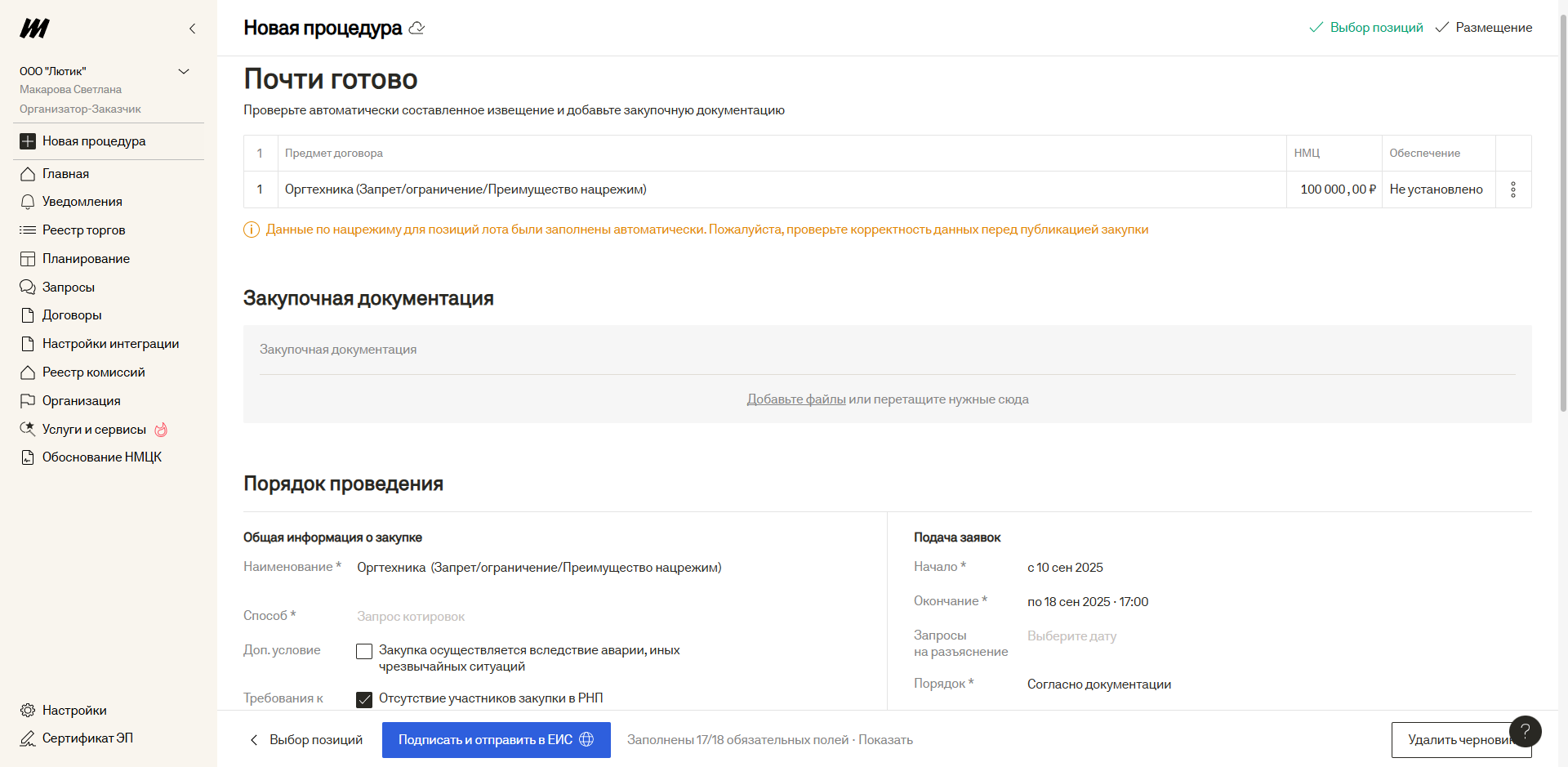Click the Запросы на разъяснение date field
The height and width of the screenshot is (767, 1568).
coord(1071,636)
